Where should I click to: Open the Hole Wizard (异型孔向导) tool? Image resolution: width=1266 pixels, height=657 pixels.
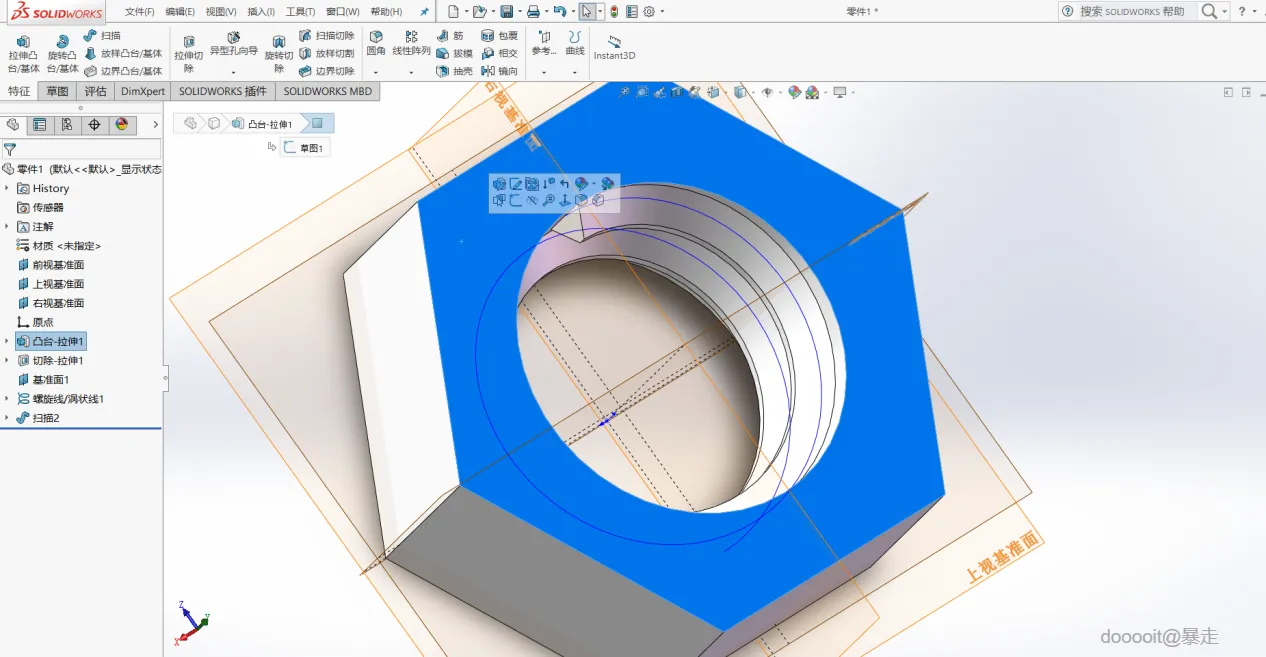pos(233,43)
